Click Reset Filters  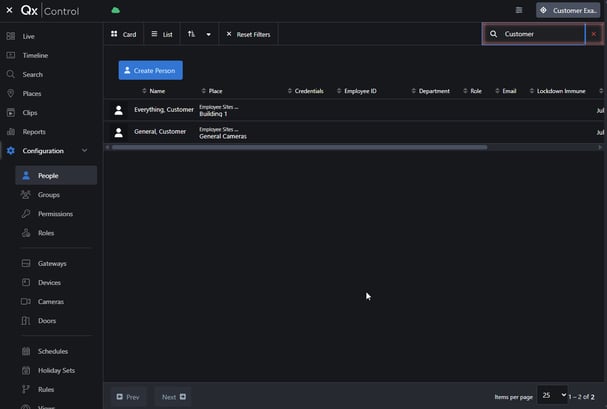click(249, 34)
